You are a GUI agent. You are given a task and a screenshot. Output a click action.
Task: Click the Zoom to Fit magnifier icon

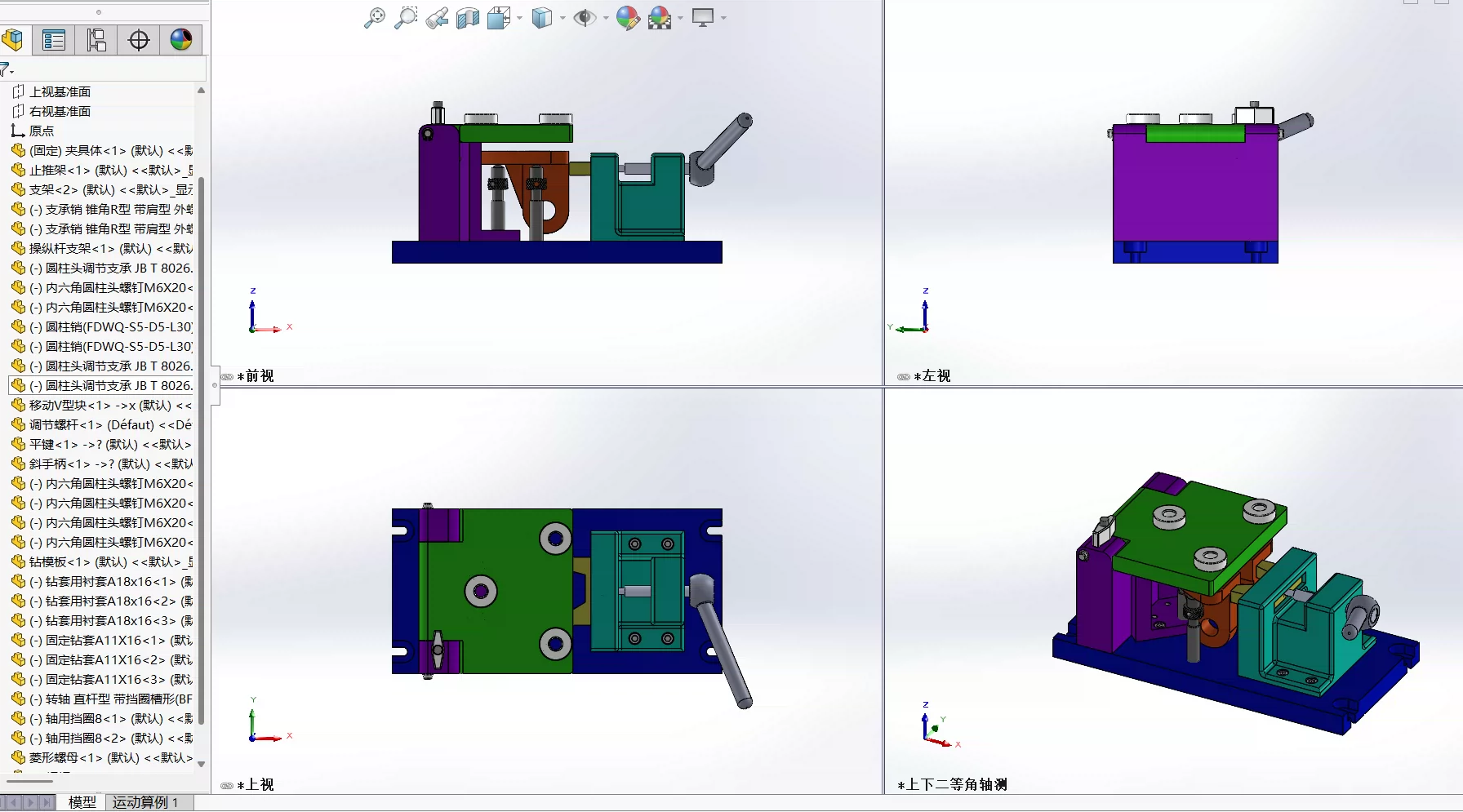click(x=374, y=18)
